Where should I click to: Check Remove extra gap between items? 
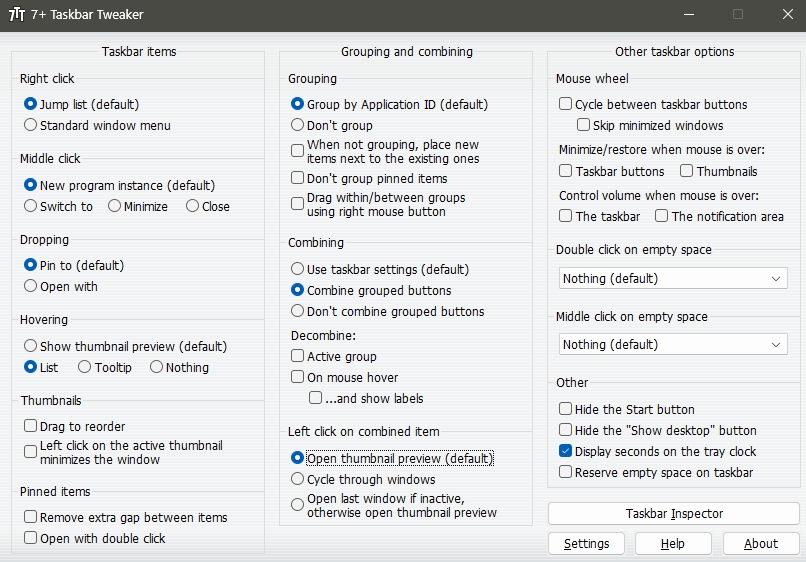tap(125, 517)
